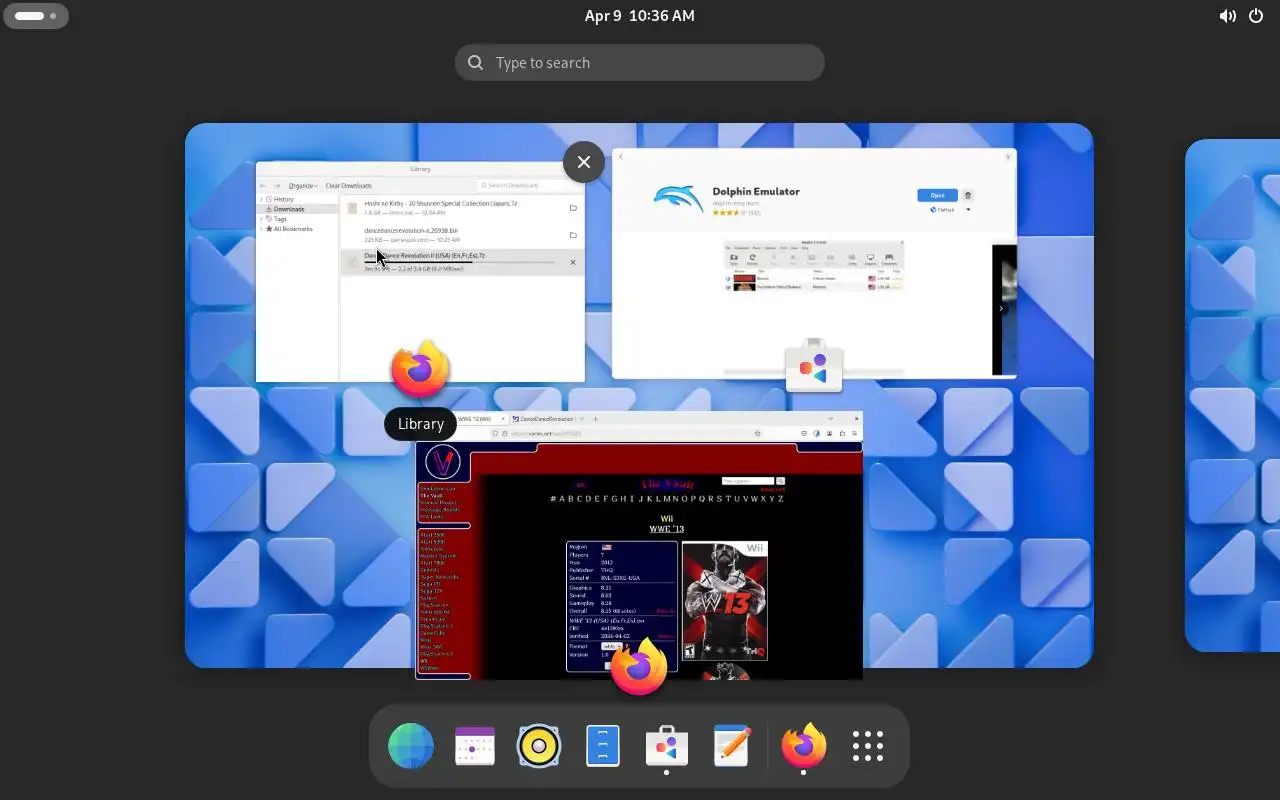Launch Text Editor from the dock
1280x800 pixels.
click(x=731, y=746)
